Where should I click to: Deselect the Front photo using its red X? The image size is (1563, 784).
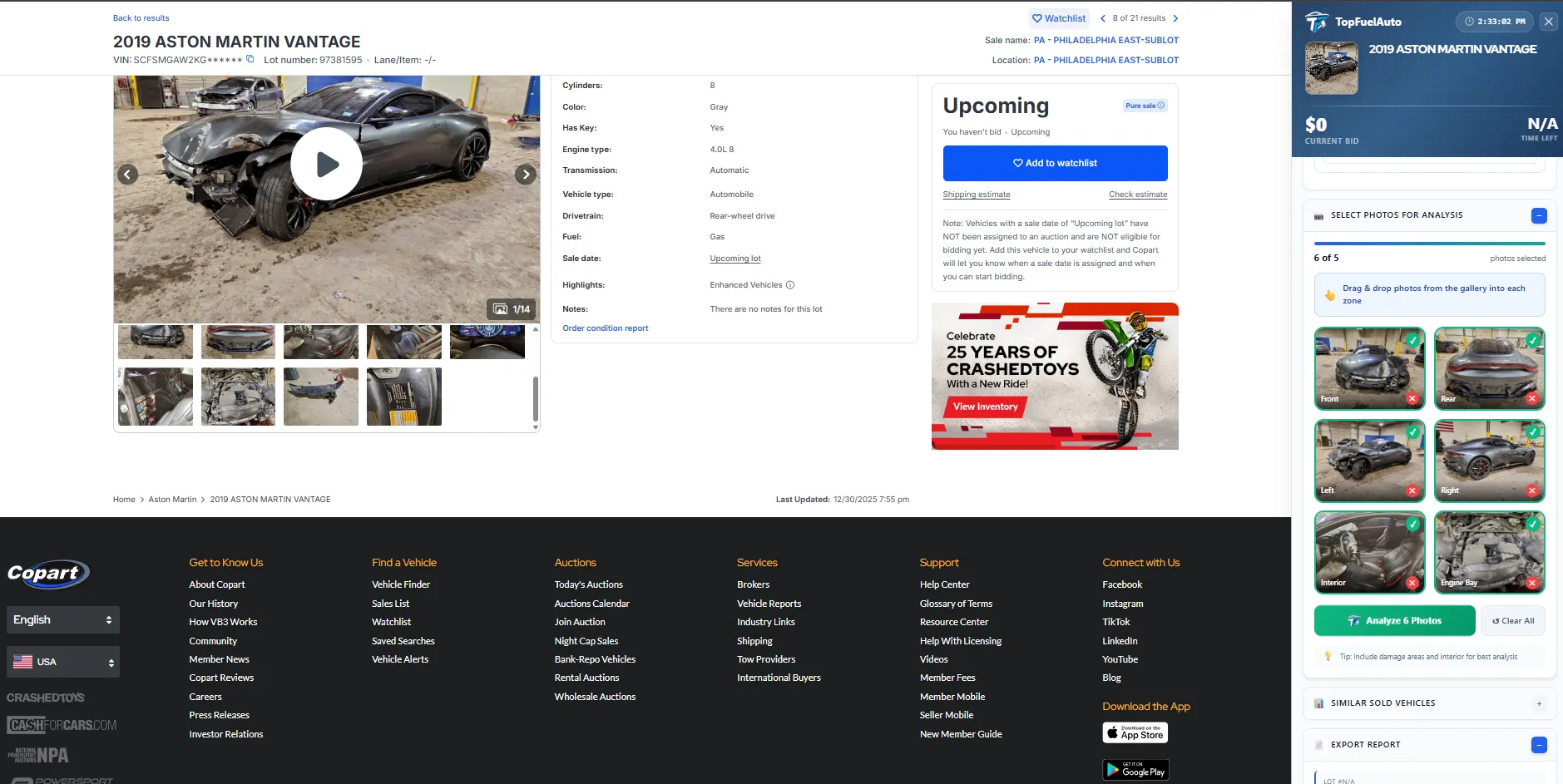1412,398
